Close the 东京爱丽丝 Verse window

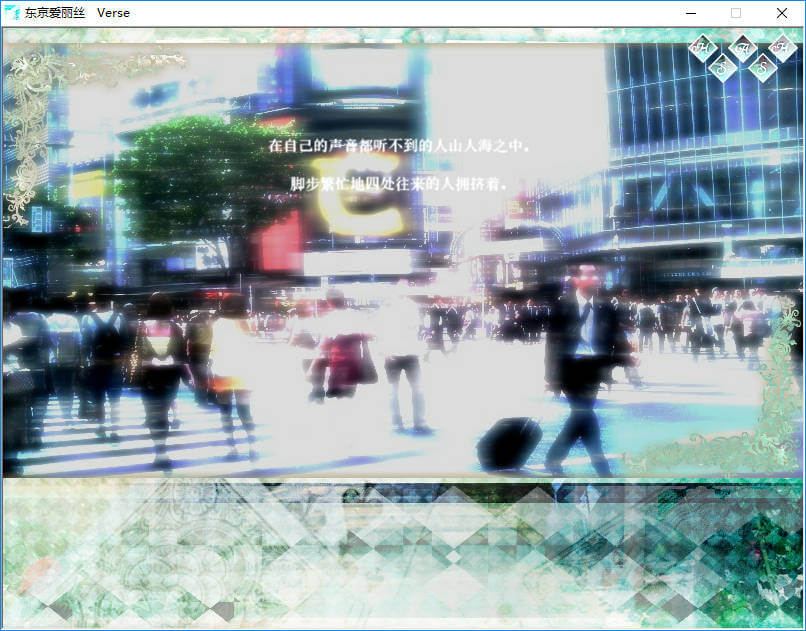pos(782,14)
